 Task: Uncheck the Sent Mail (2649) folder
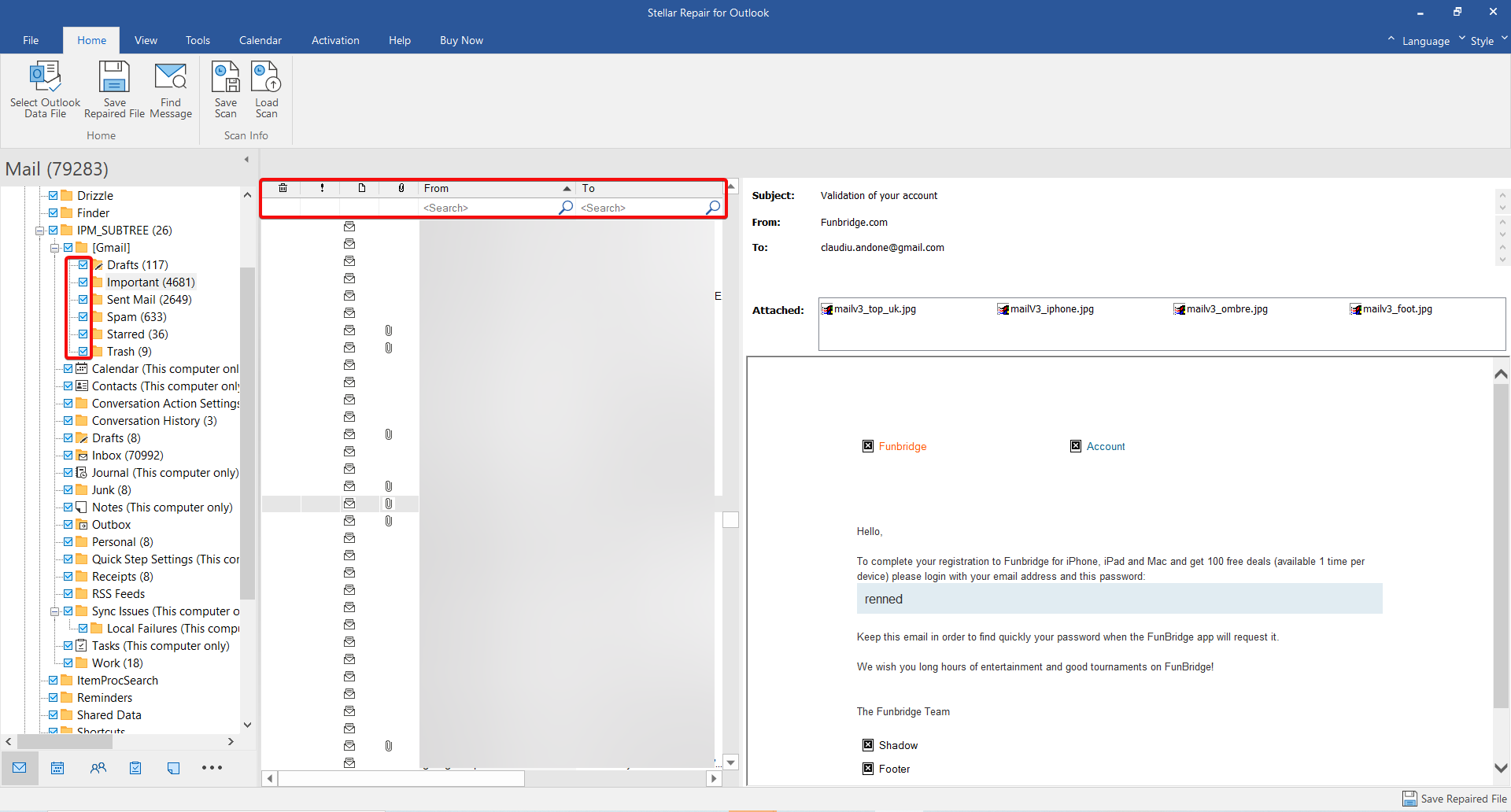click(x=83, y=300)
